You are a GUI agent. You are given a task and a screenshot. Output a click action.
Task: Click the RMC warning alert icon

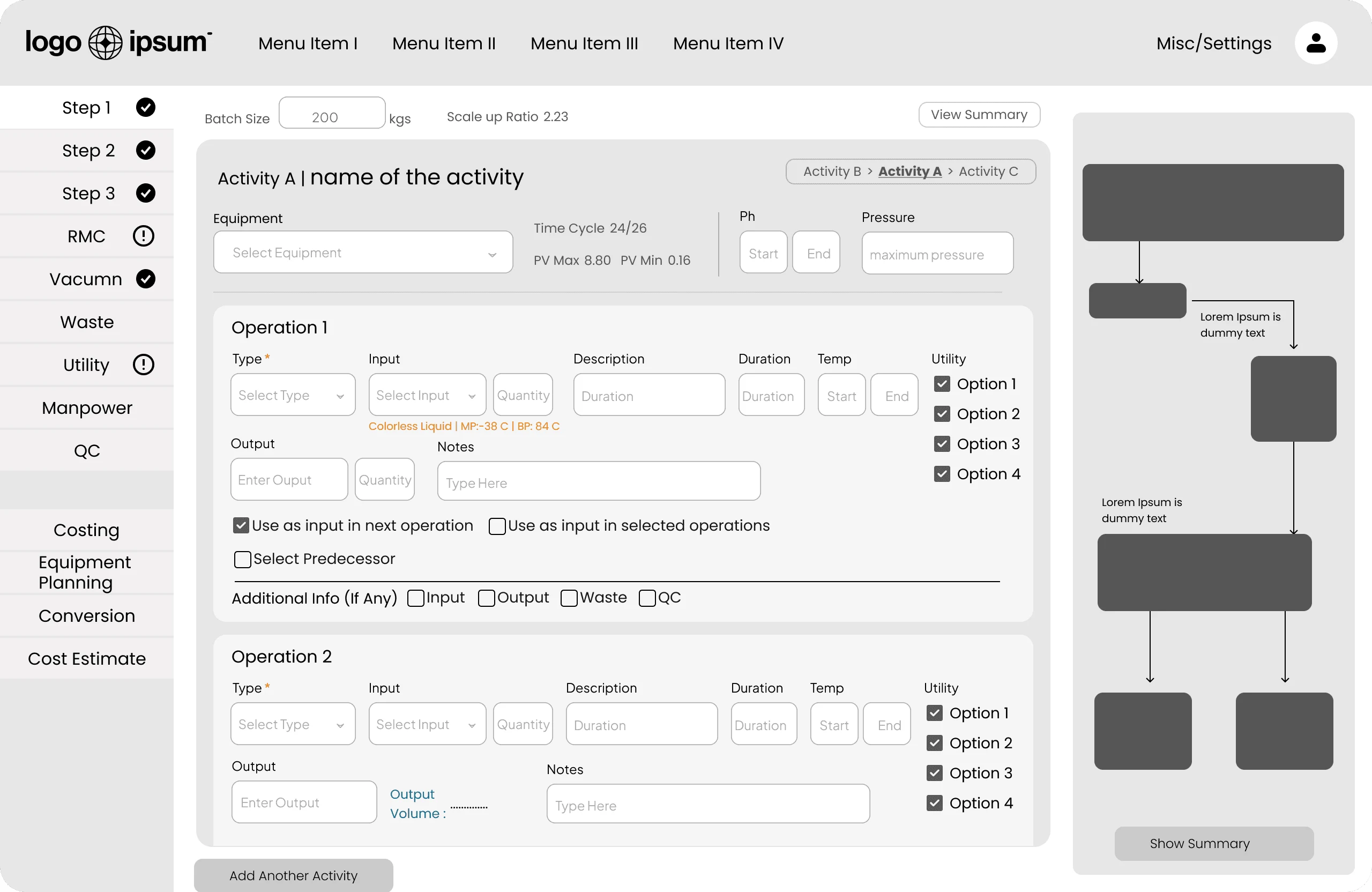tap(144, 236)
